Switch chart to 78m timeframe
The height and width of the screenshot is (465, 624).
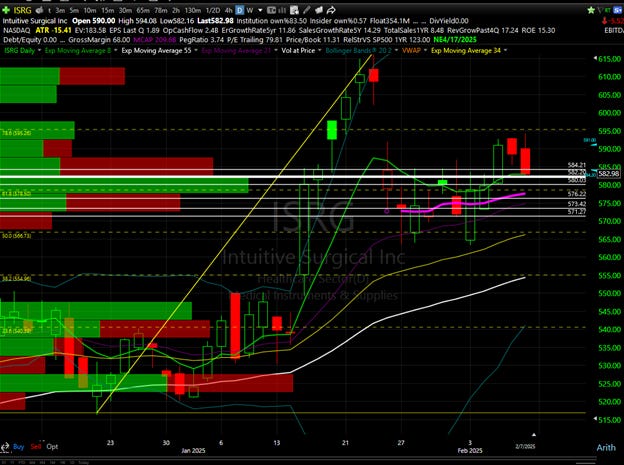click(161, 10)
